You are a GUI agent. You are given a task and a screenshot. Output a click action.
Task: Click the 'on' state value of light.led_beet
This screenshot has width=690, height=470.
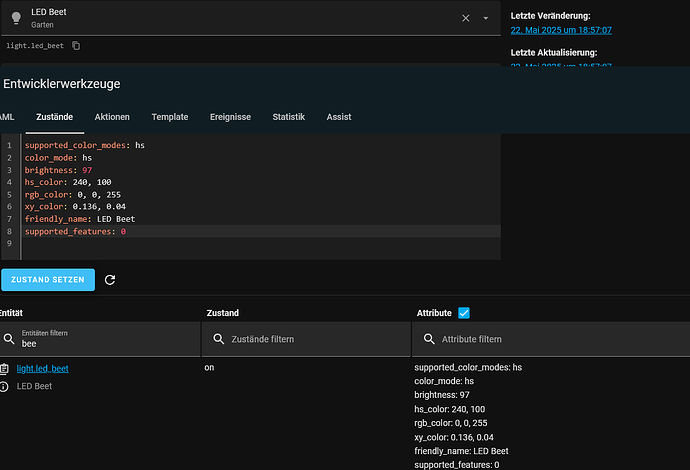pos(209,367)
